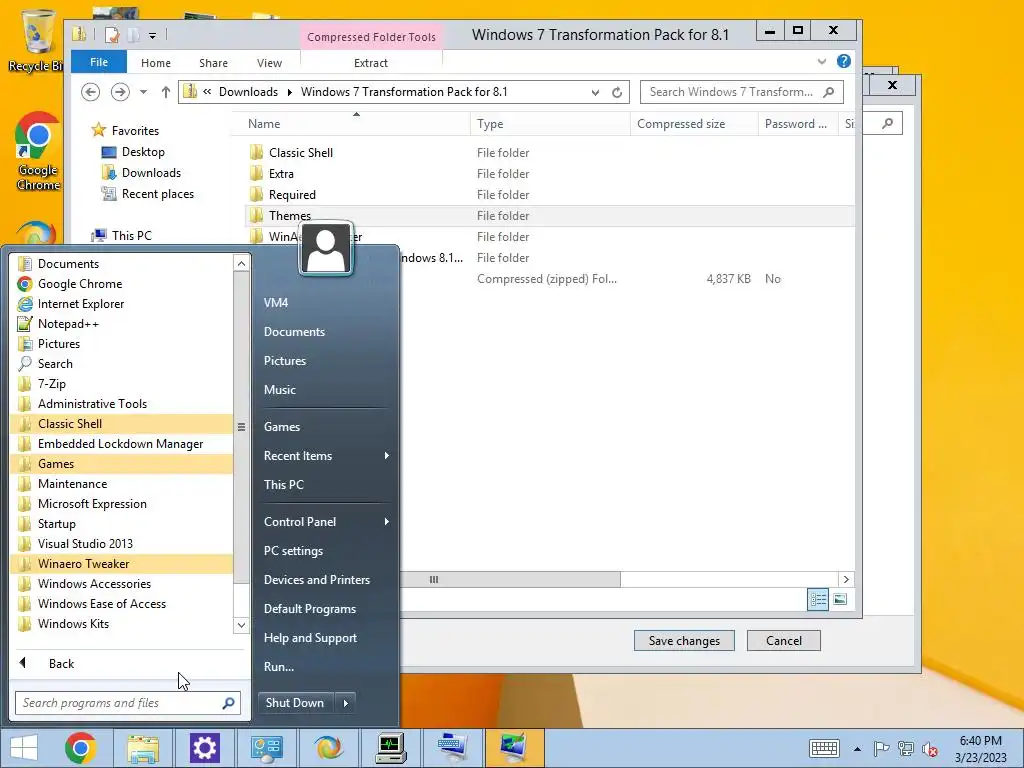Open the Customize Quick Access Toolbar dropdown
Viewport: 1024px width, 768px height.
point(152,35)
